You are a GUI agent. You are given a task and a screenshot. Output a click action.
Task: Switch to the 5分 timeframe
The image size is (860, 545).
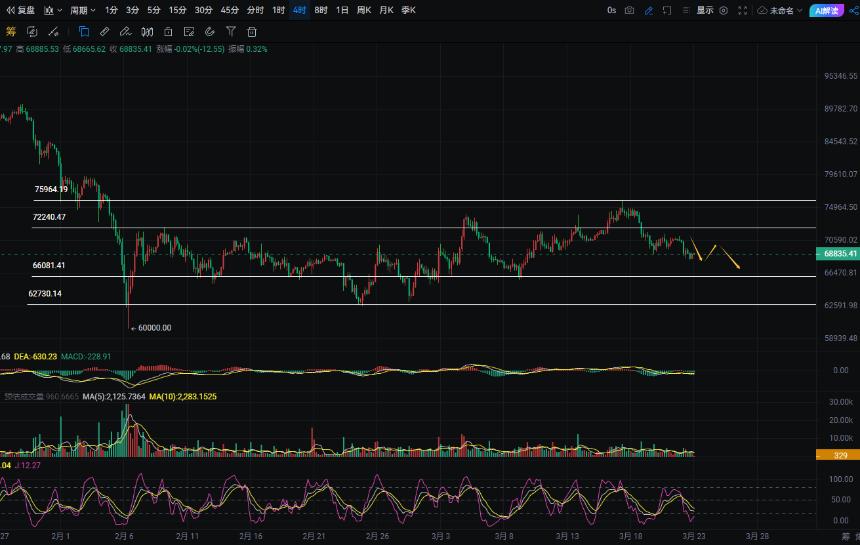coord(154,10)
